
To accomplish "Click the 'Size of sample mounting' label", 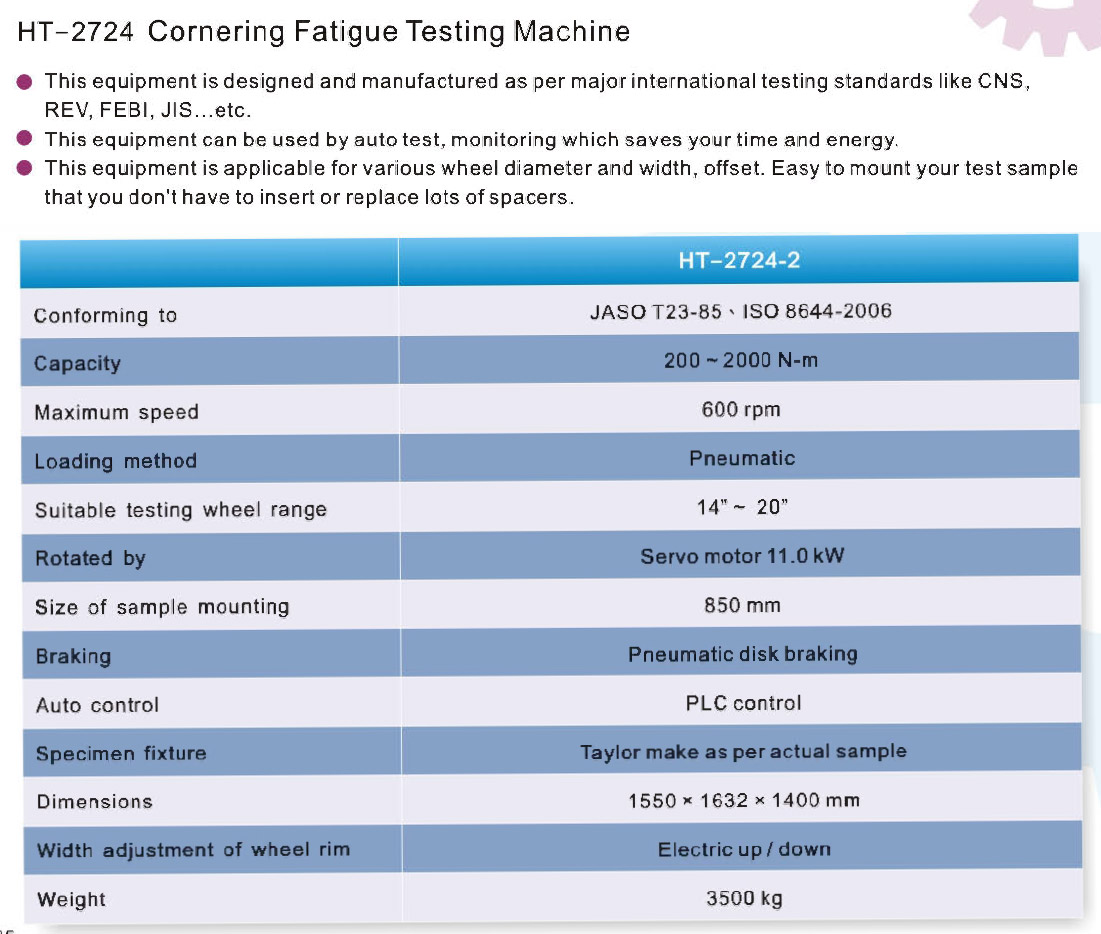I will (x=162, y=607).
